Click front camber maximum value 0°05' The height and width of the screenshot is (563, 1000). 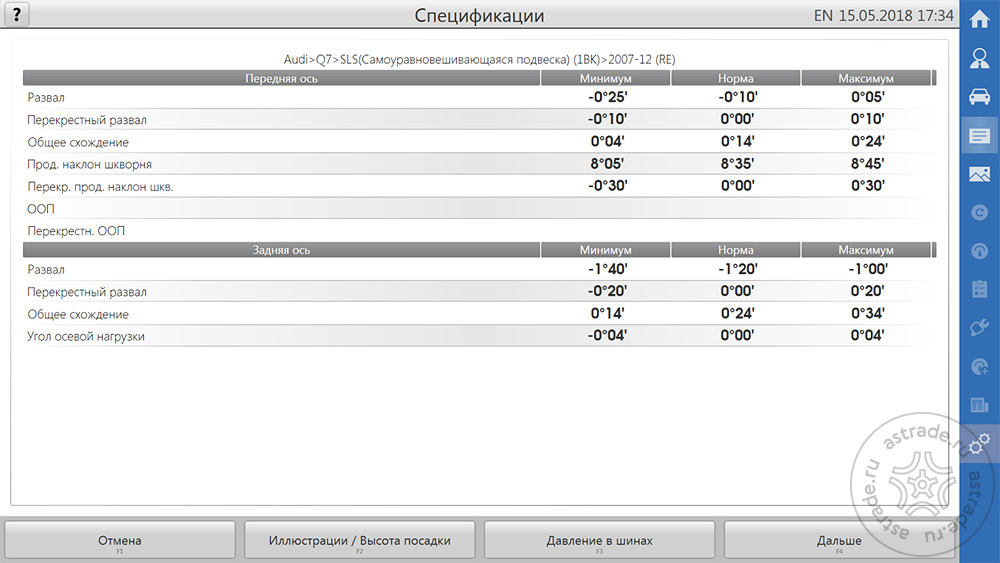coord(867,97)
